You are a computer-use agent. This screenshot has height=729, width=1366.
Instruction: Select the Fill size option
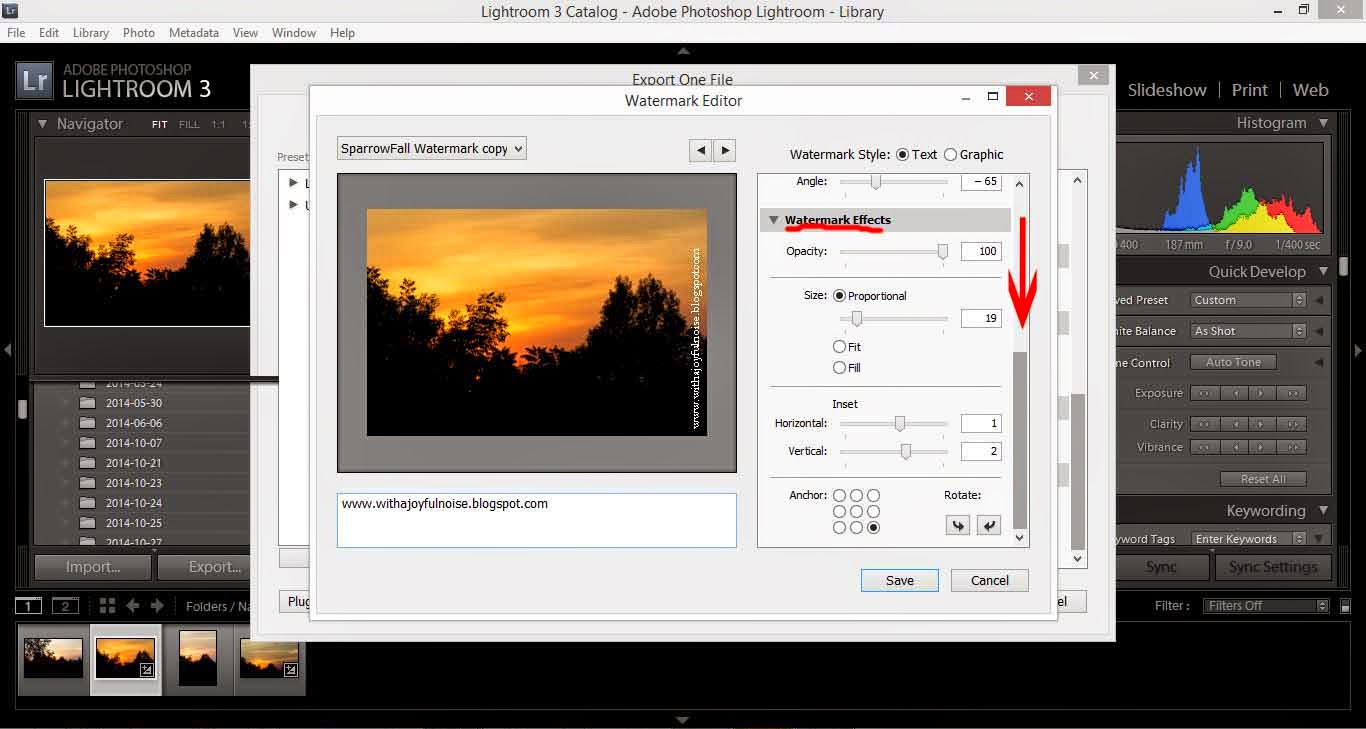point(840,368)
